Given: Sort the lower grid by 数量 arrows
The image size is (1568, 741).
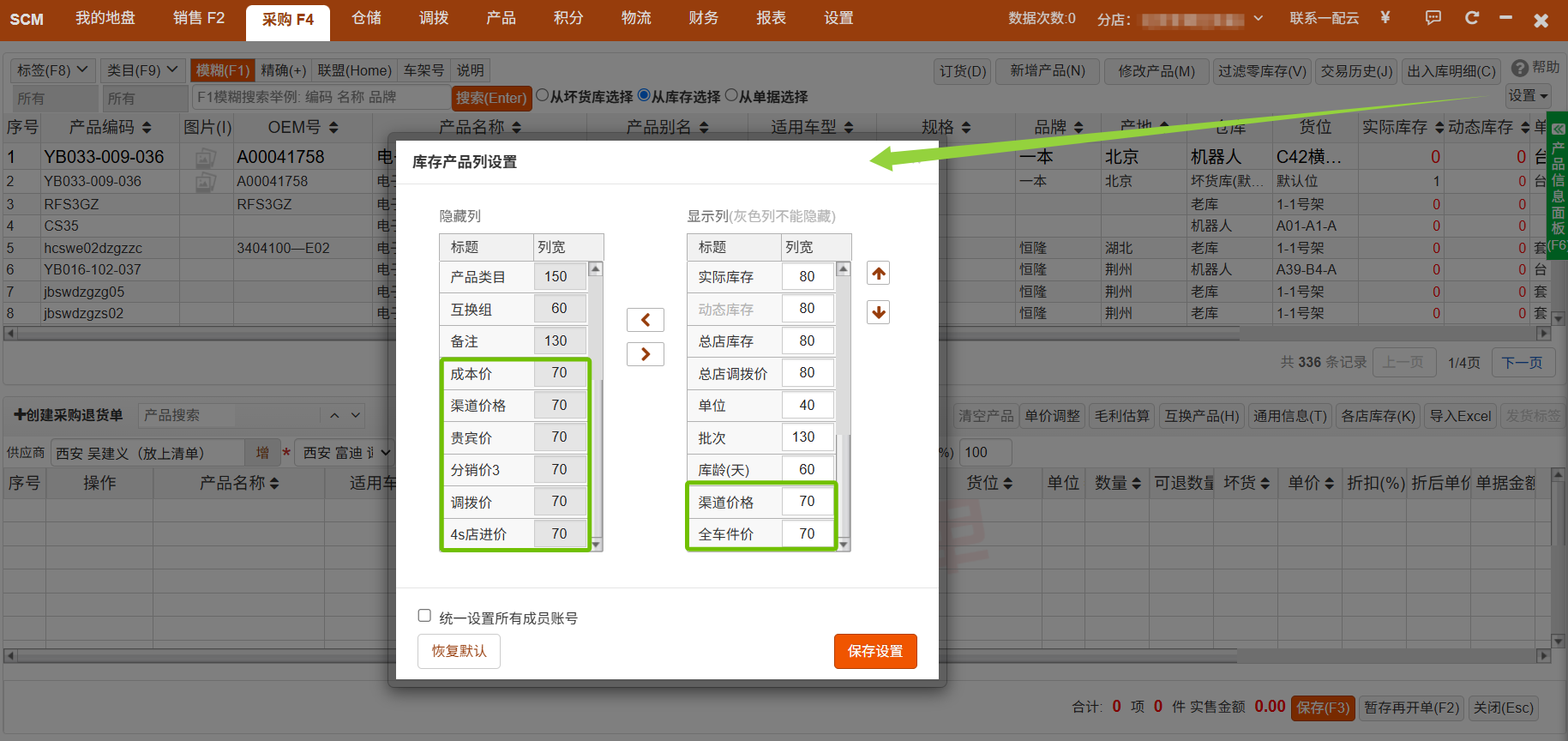Looking at the screenshot, I should point(1136,484).
